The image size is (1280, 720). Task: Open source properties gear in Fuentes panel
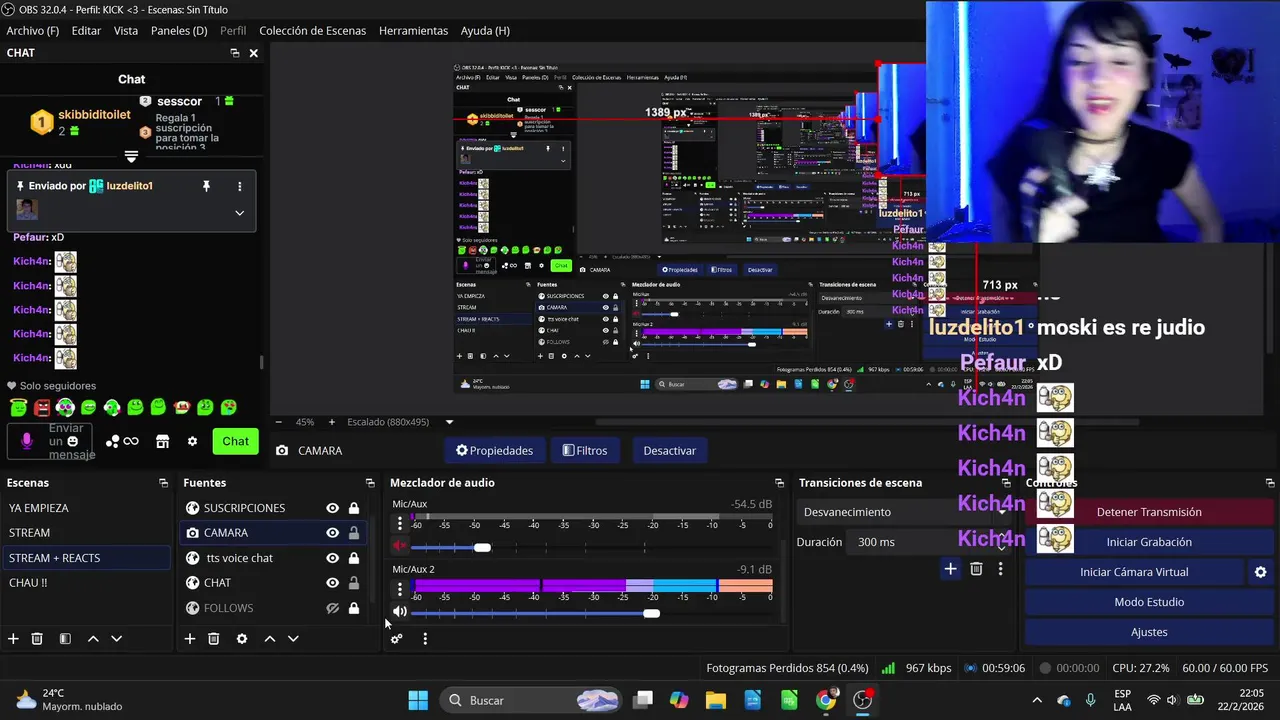[241, 639]
